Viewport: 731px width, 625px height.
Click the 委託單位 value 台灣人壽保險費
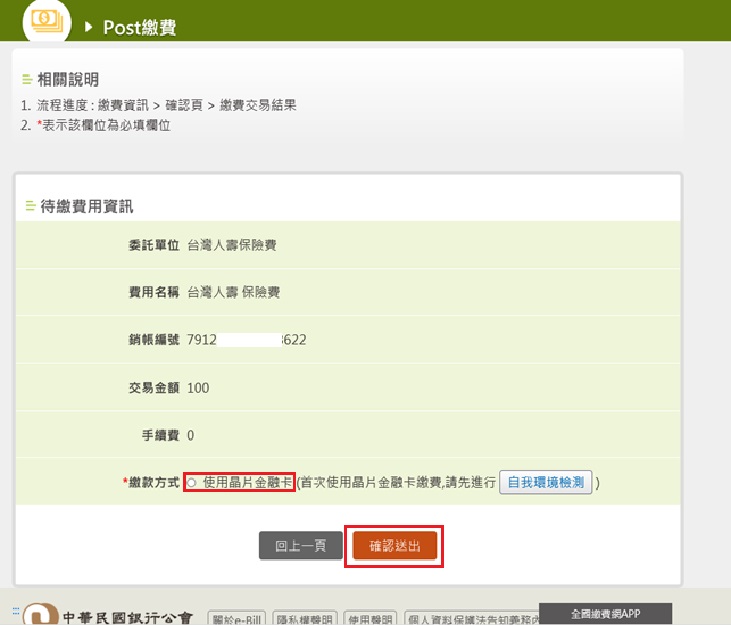(x=232, y=245)
